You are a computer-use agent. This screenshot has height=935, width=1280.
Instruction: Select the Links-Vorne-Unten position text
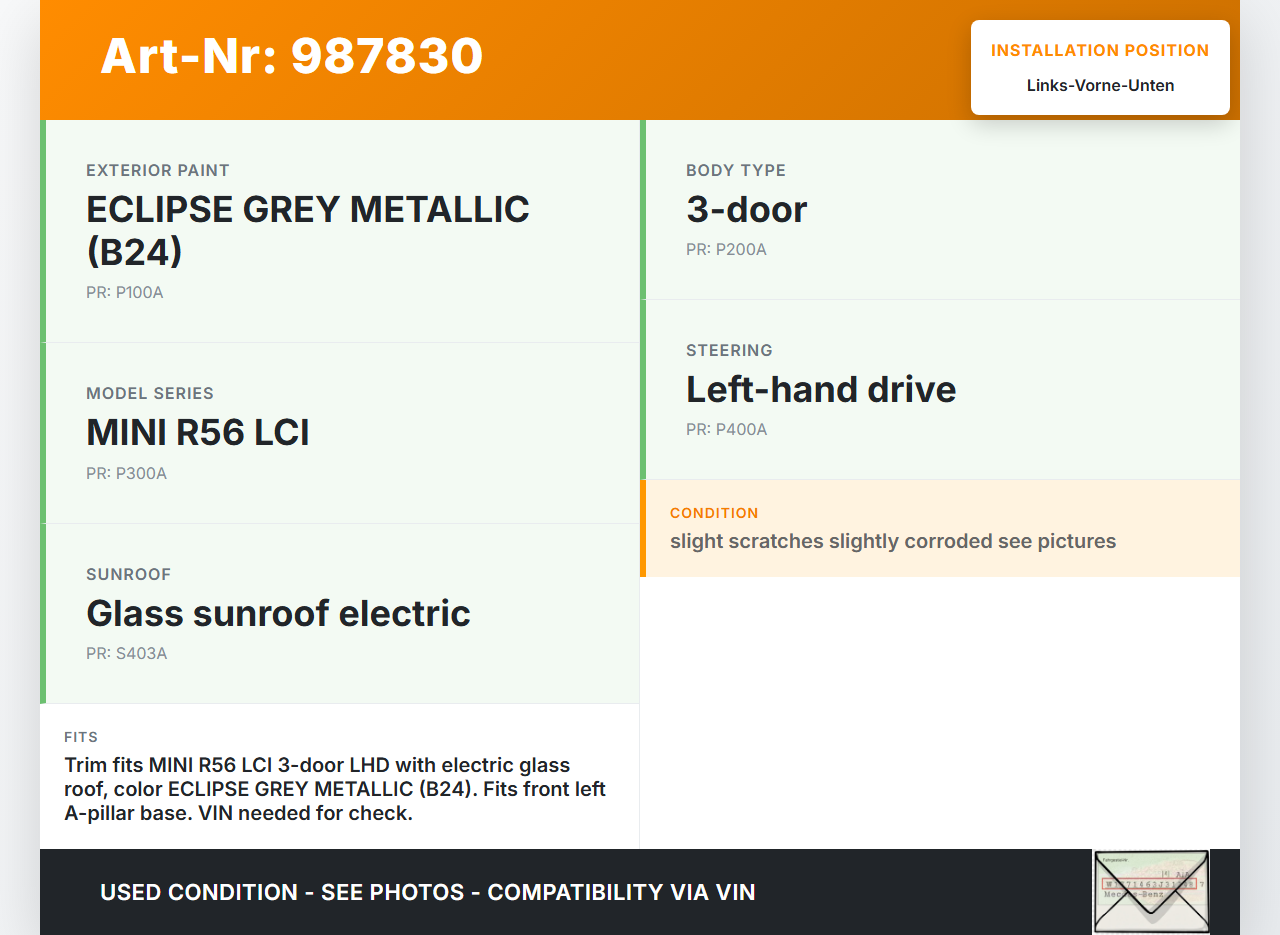(x=1100, y=85)
